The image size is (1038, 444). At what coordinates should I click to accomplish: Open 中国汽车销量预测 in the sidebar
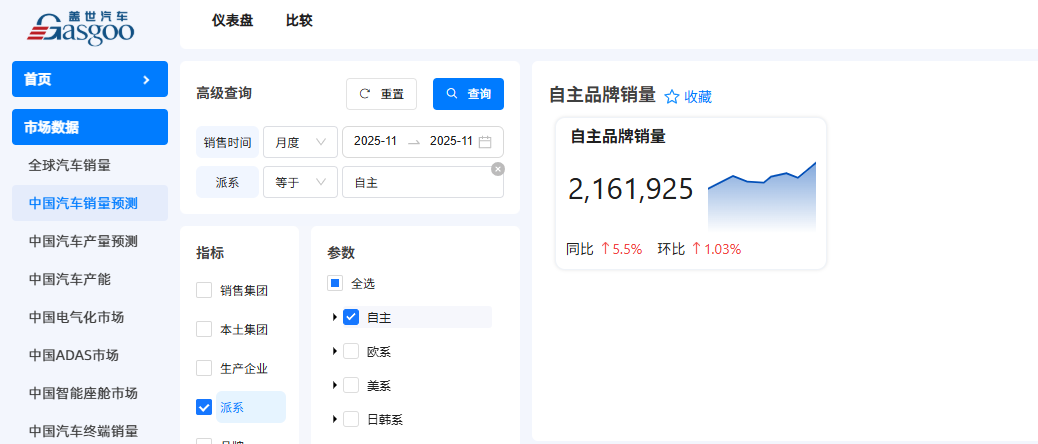(x=90, y=203)
